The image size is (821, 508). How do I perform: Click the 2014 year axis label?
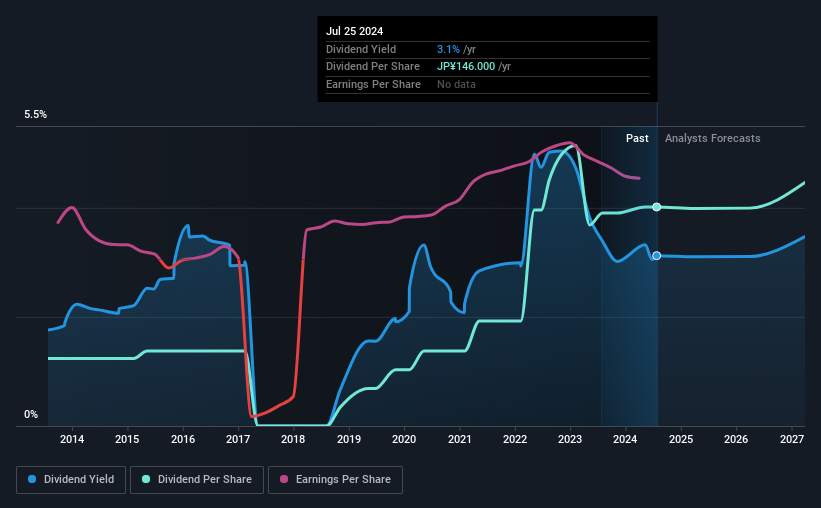(x=72, y=439)
